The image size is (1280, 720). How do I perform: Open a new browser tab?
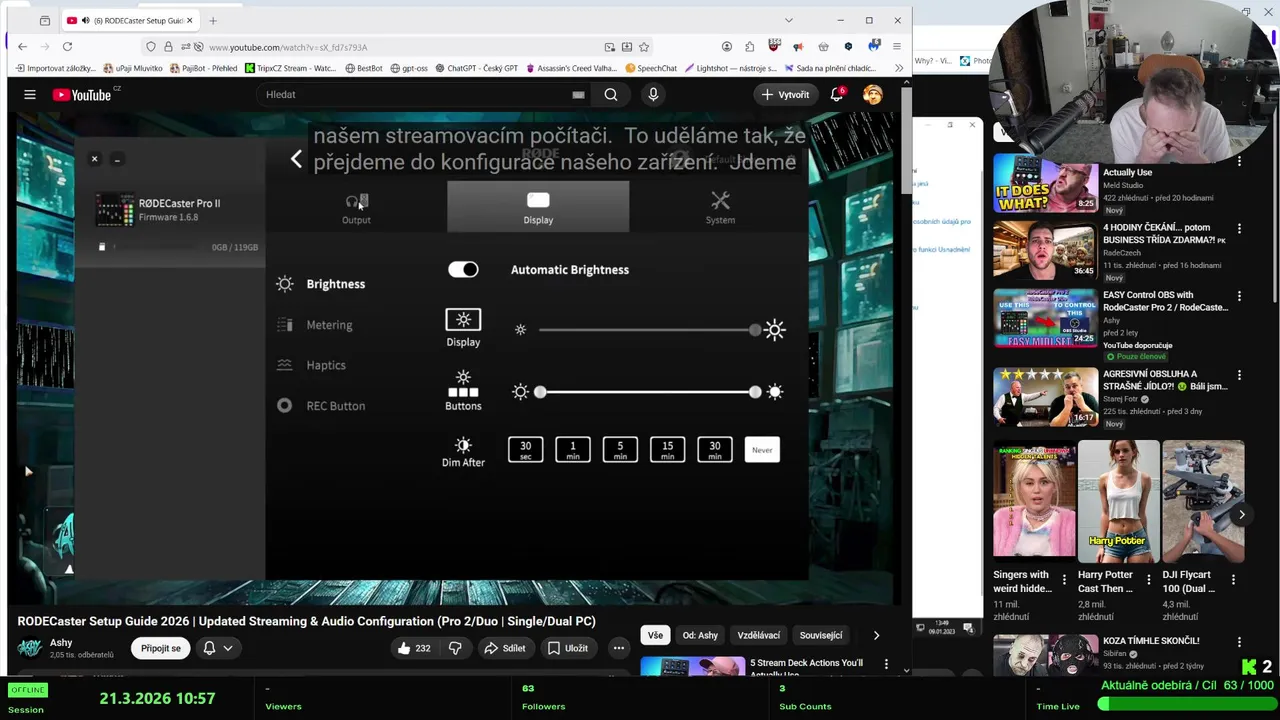[212, 20]
